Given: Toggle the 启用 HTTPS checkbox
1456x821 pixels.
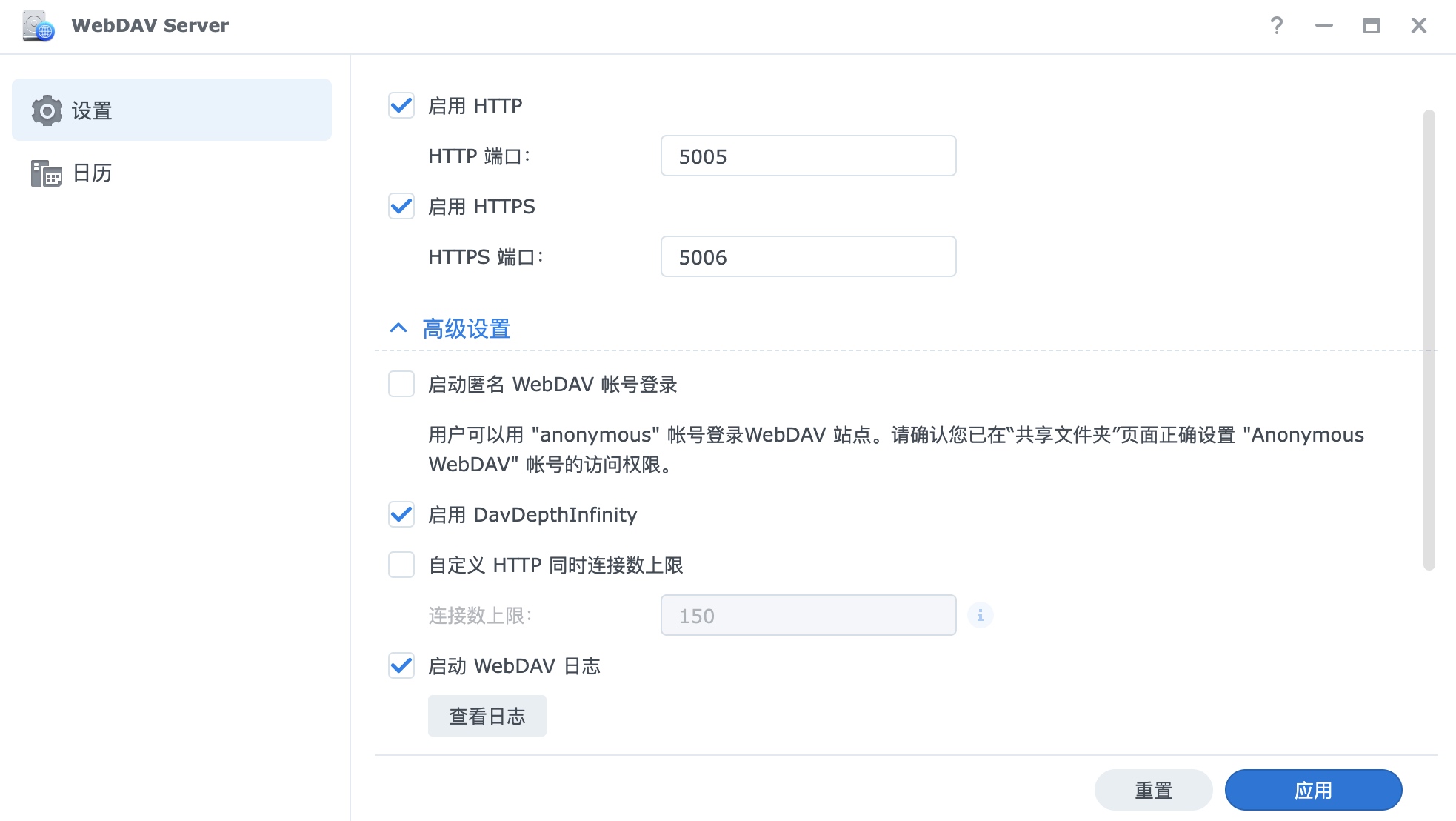Looking at the screenshot, I should click(401, 206).
